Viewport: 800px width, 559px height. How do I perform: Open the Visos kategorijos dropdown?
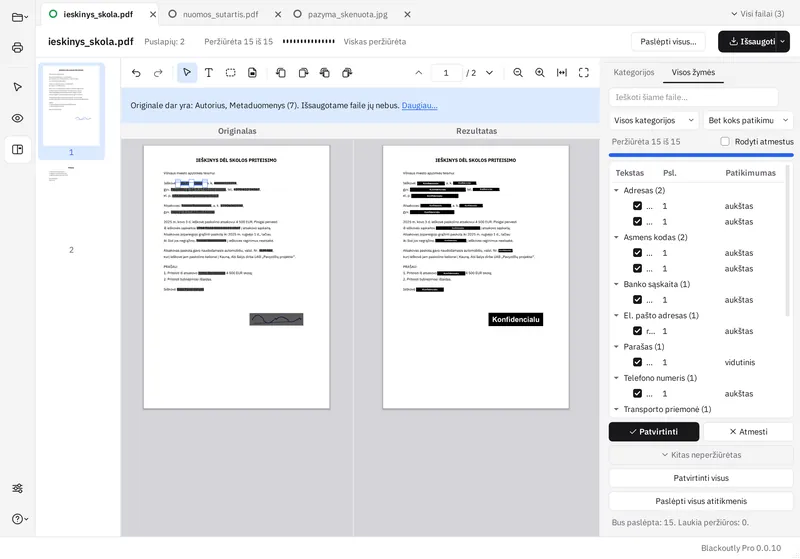654,120
